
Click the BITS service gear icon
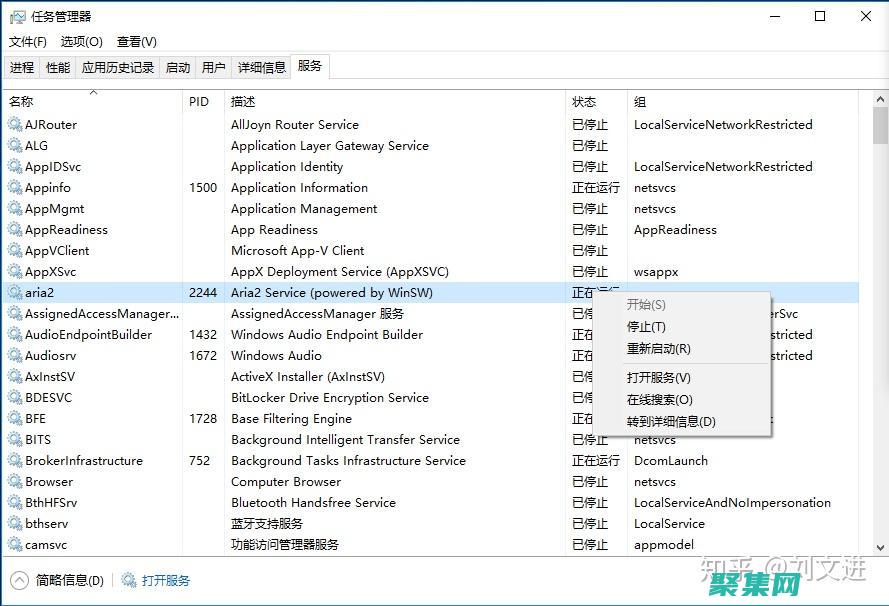(x=14, y=439)
